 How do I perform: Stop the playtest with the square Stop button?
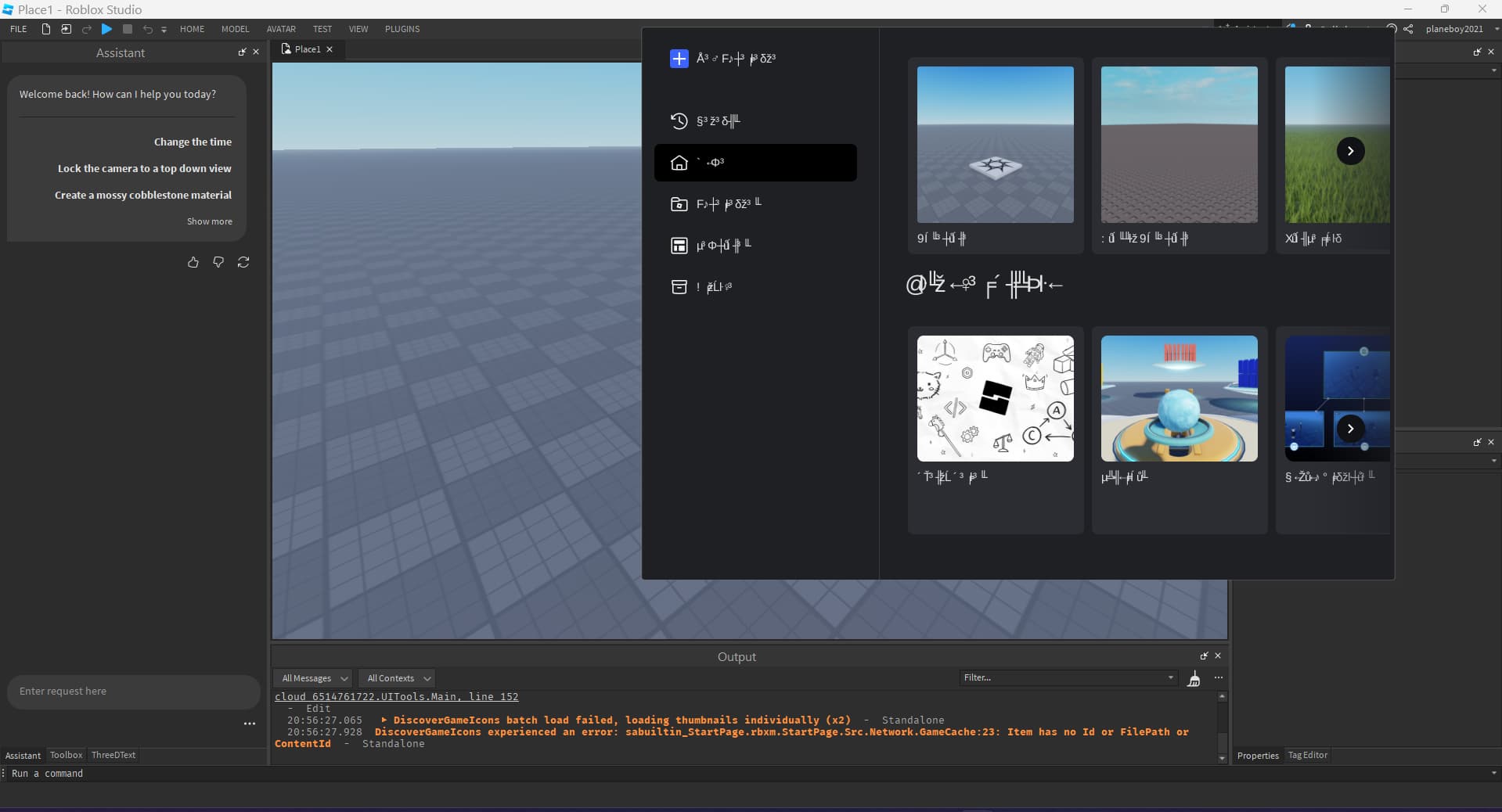(x=128, y=29)
